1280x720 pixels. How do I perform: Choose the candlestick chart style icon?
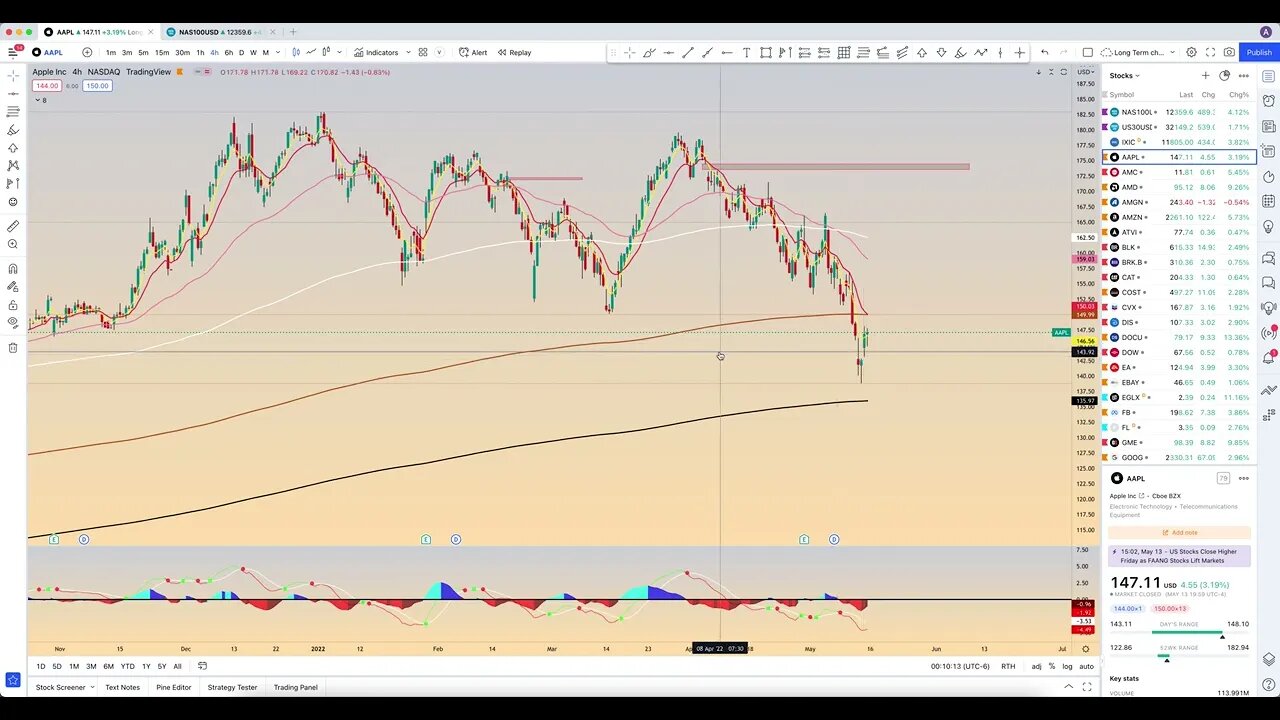[x=297, y=52]
